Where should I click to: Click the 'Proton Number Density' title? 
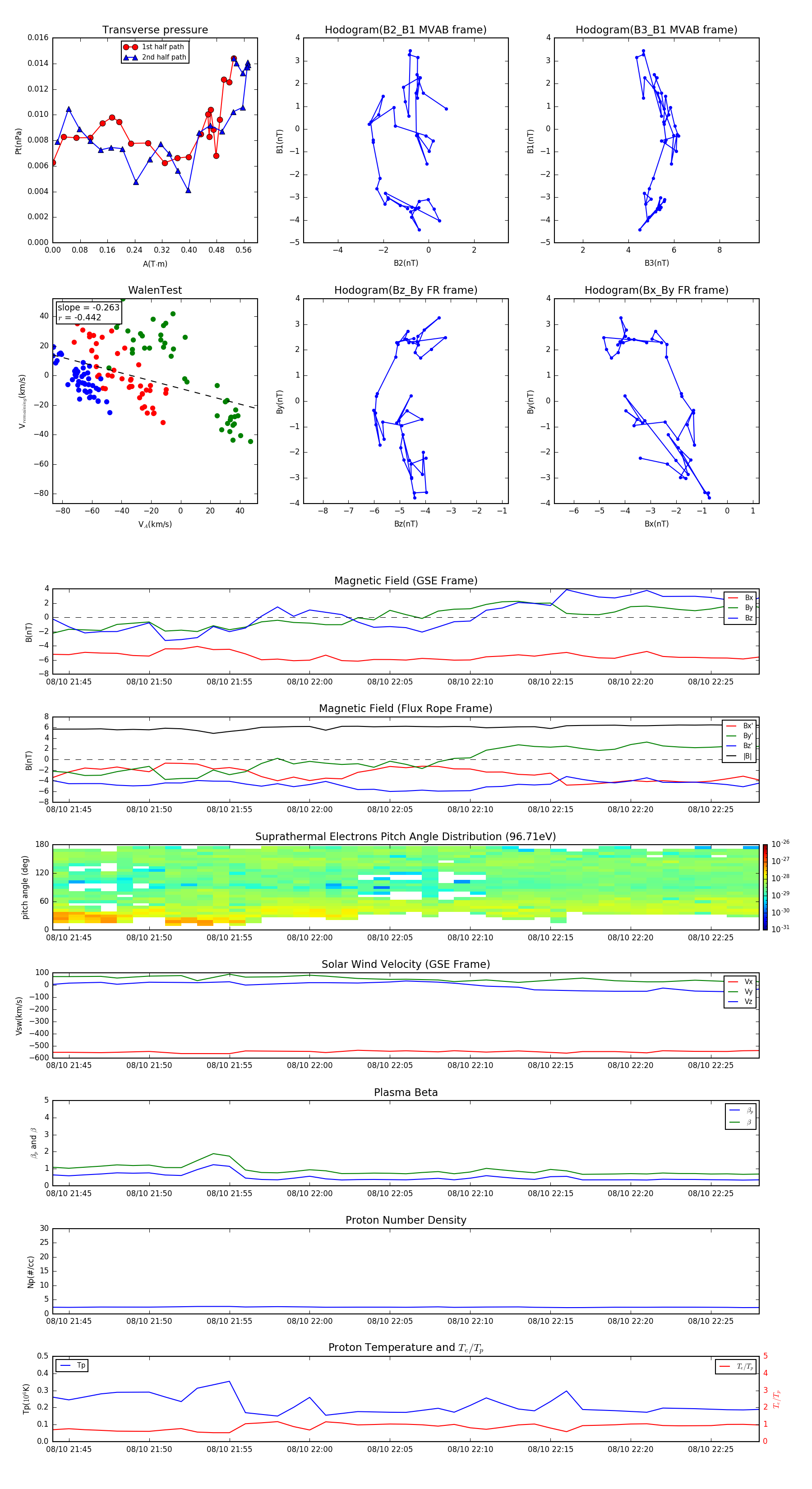pos(406,1220)
